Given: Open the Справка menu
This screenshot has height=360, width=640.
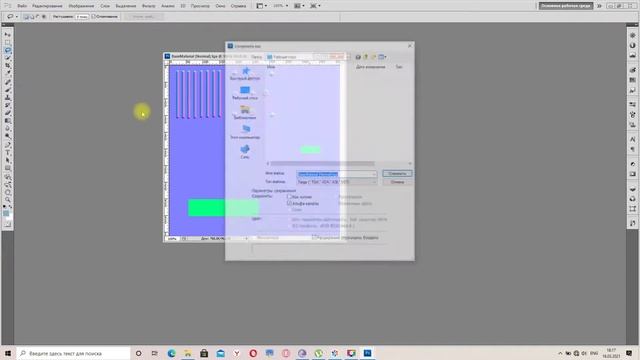Looking at the screenshot, I should (238, 6).
